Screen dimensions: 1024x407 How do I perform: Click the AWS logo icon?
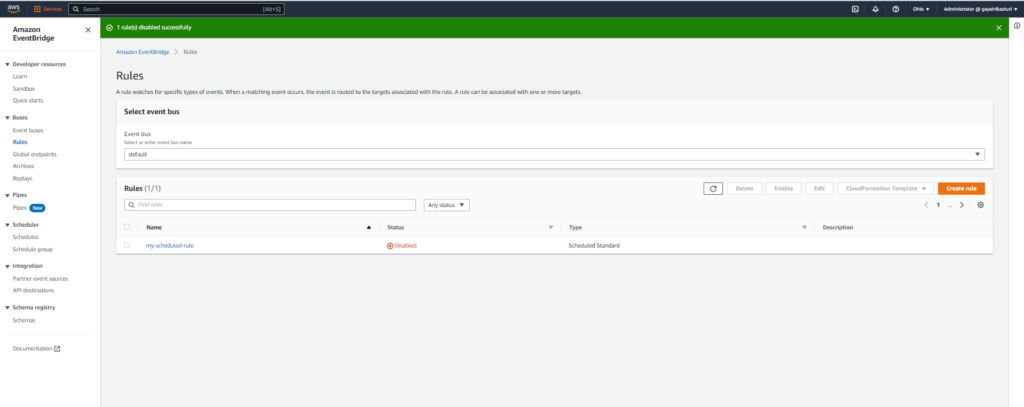click(x=13, y=8)
